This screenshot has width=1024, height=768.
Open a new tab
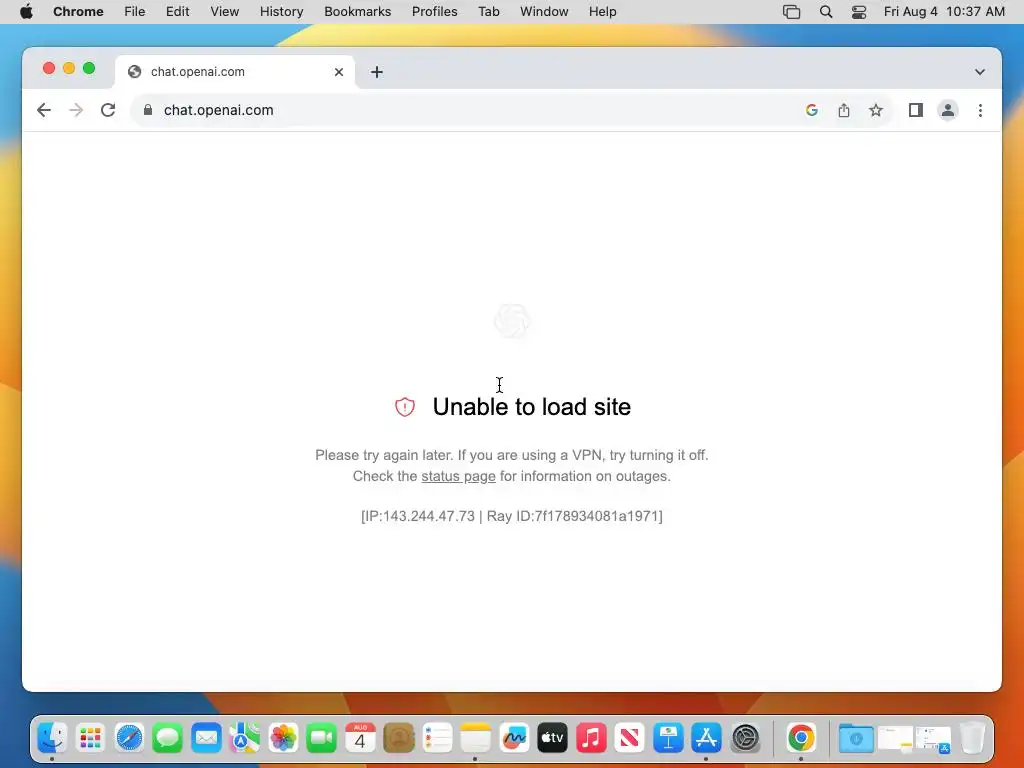(377, 72)
